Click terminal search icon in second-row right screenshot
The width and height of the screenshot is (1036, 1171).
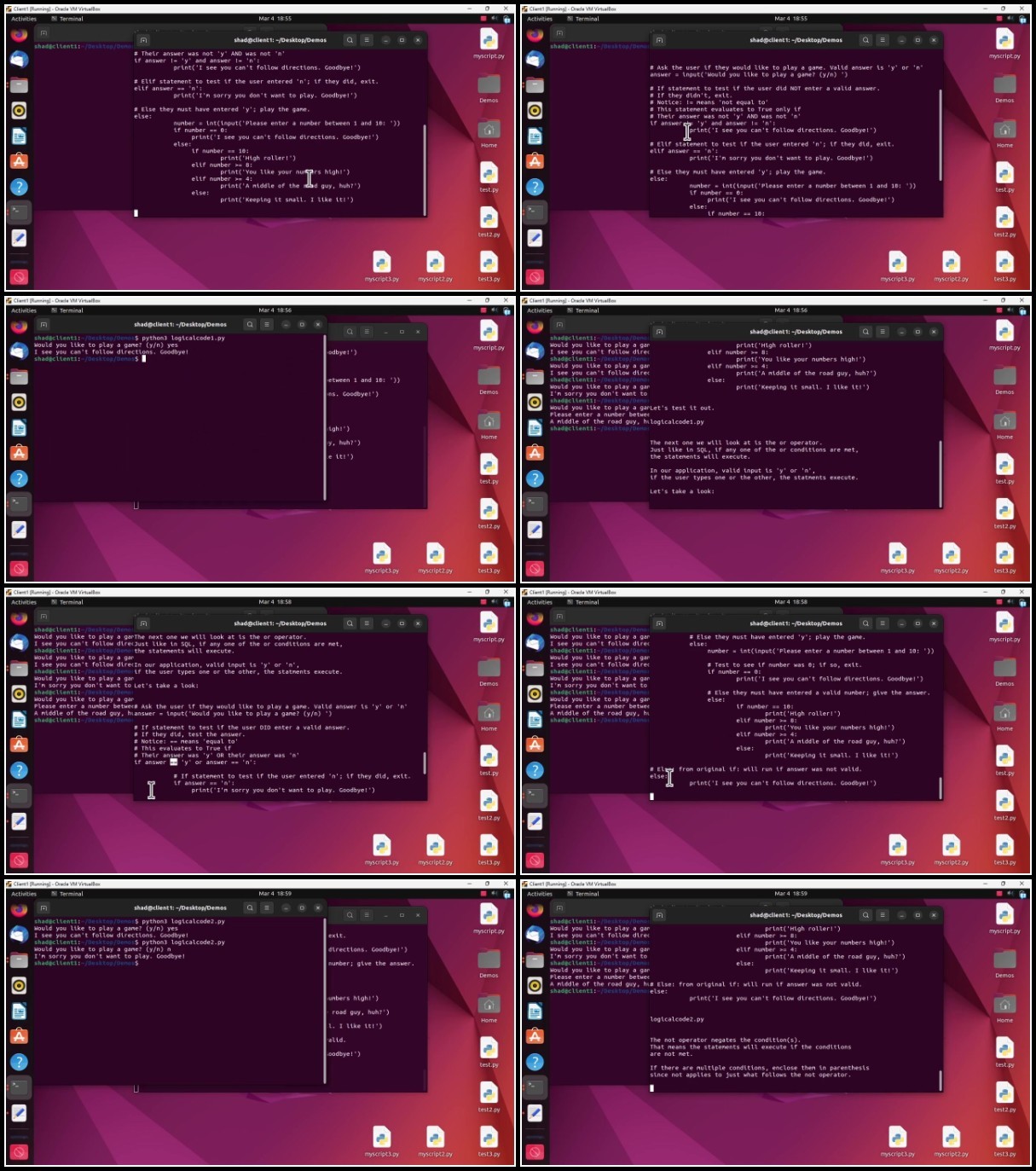865,332
